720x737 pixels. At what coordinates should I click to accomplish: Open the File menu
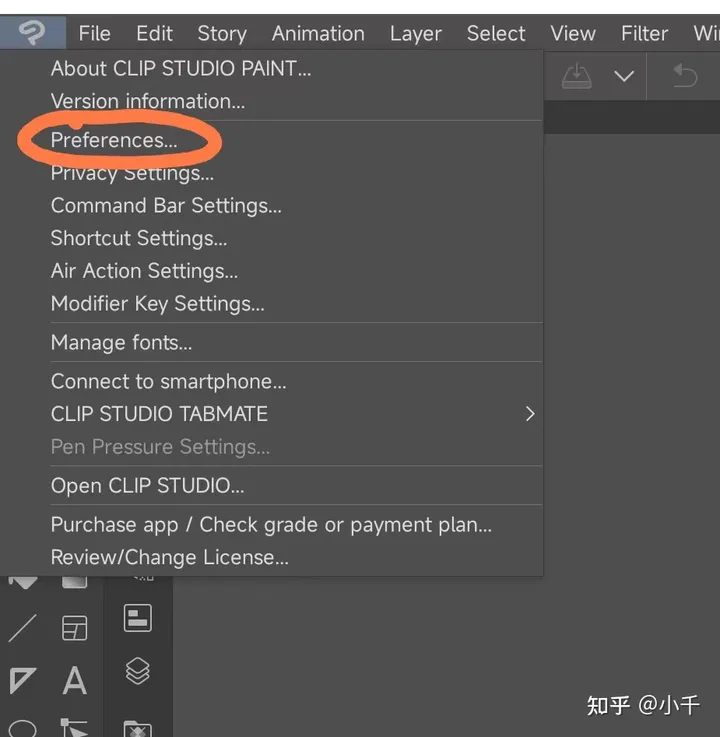(94, 33)
